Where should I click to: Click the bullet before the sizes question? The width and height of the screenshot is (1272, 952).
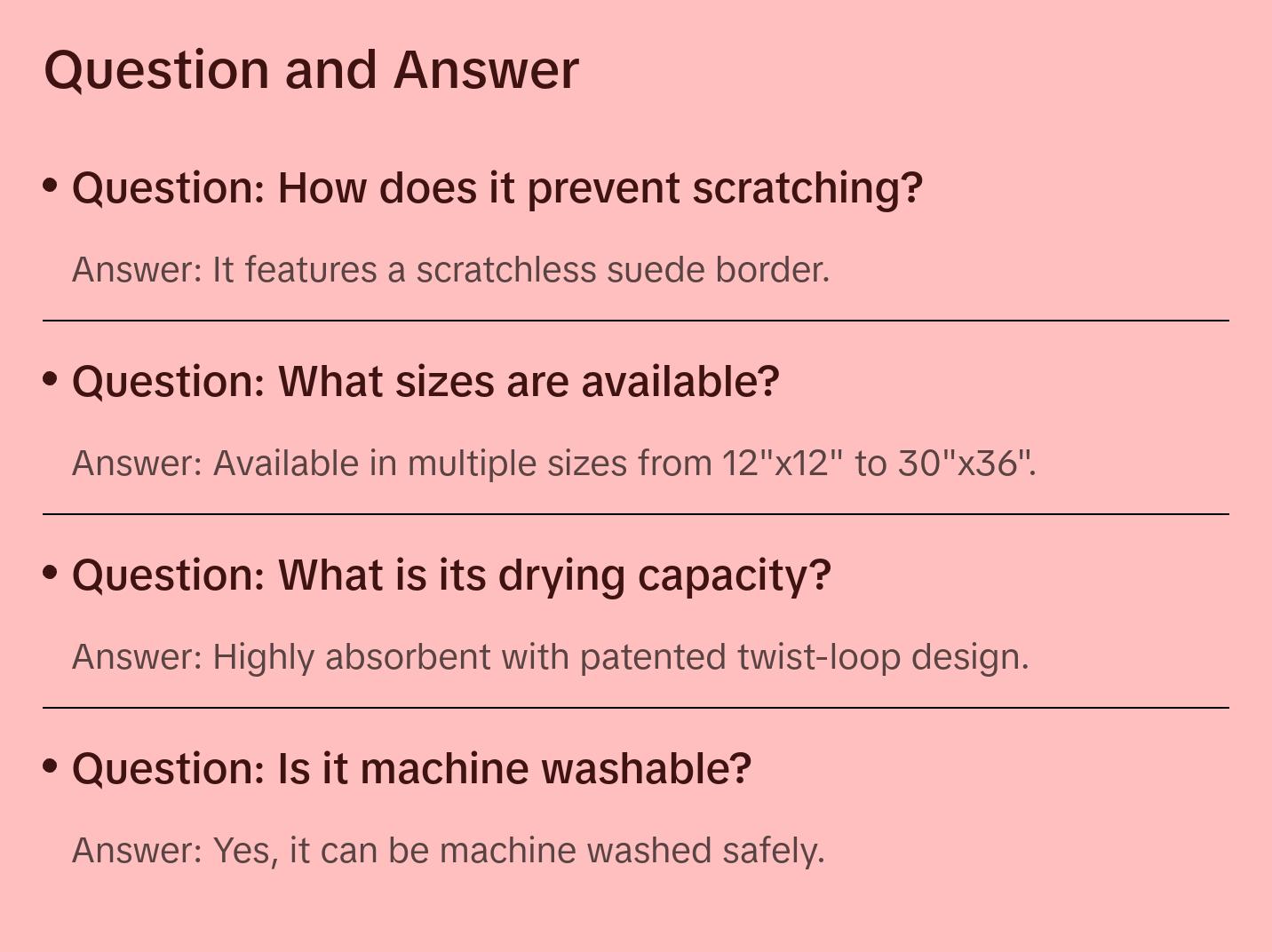pyautogui.click(x=51, y=379)
